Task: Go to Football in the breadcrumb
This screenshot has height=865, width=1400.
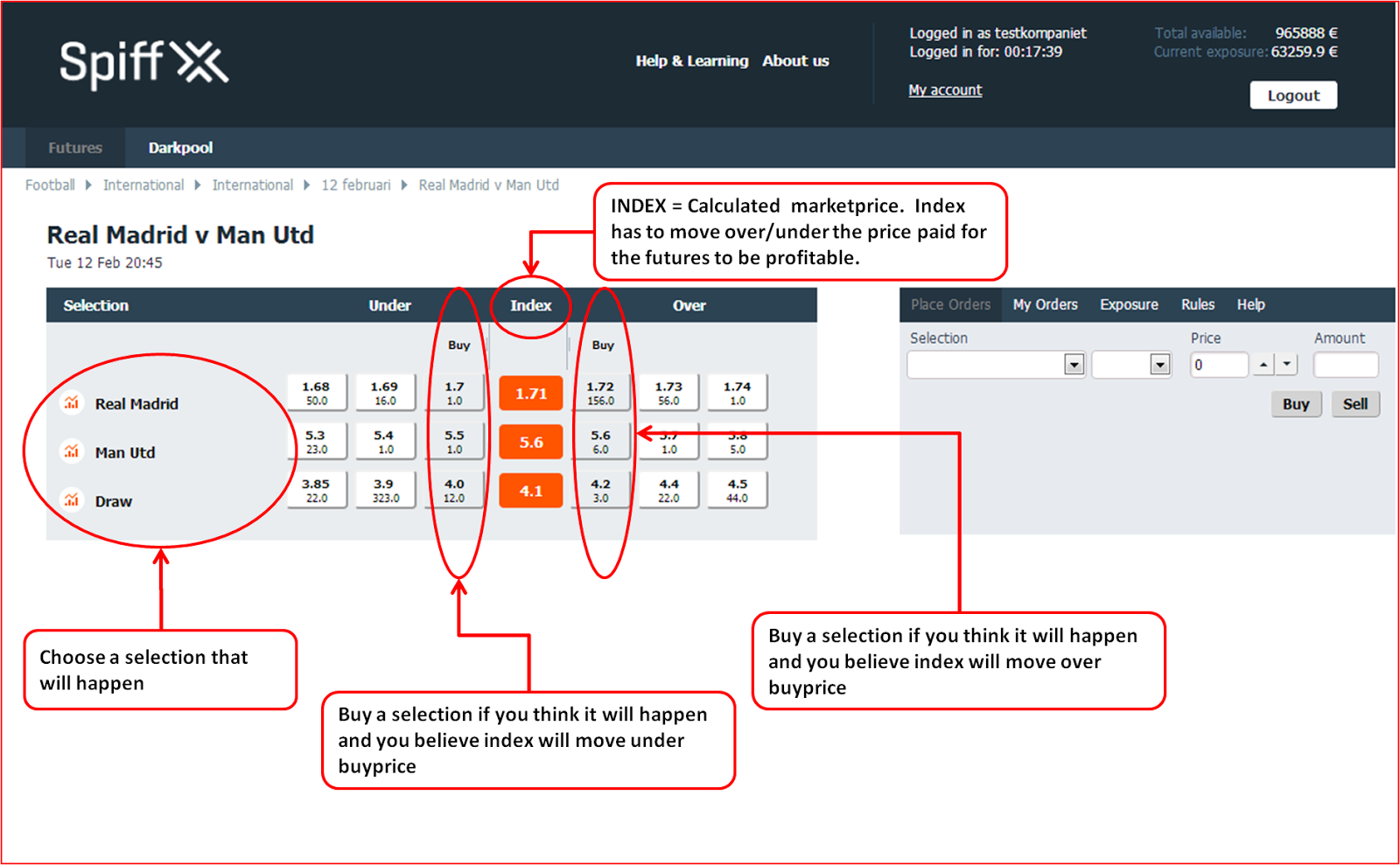Action: click(x=50, y=185)
